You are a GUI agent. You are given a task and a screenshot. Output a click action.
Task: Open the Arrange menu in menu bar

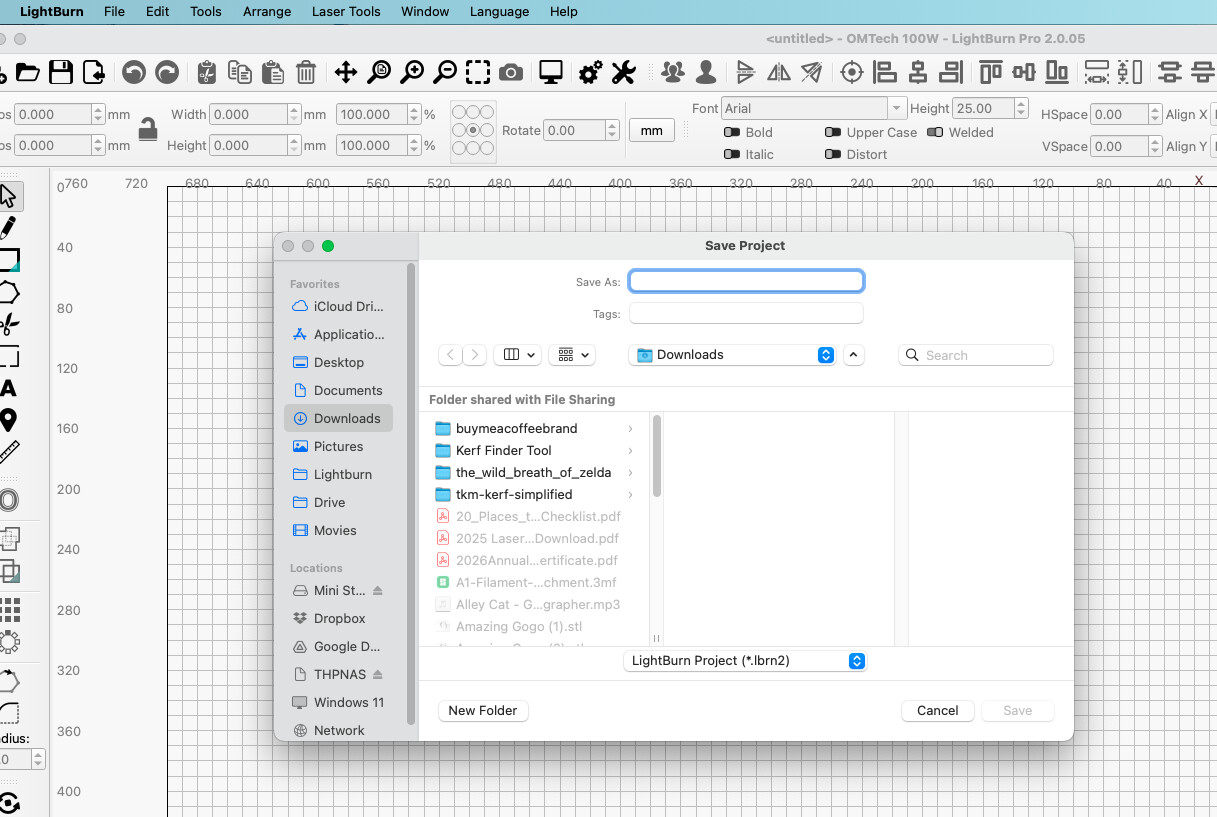click(x=267, y=12)
